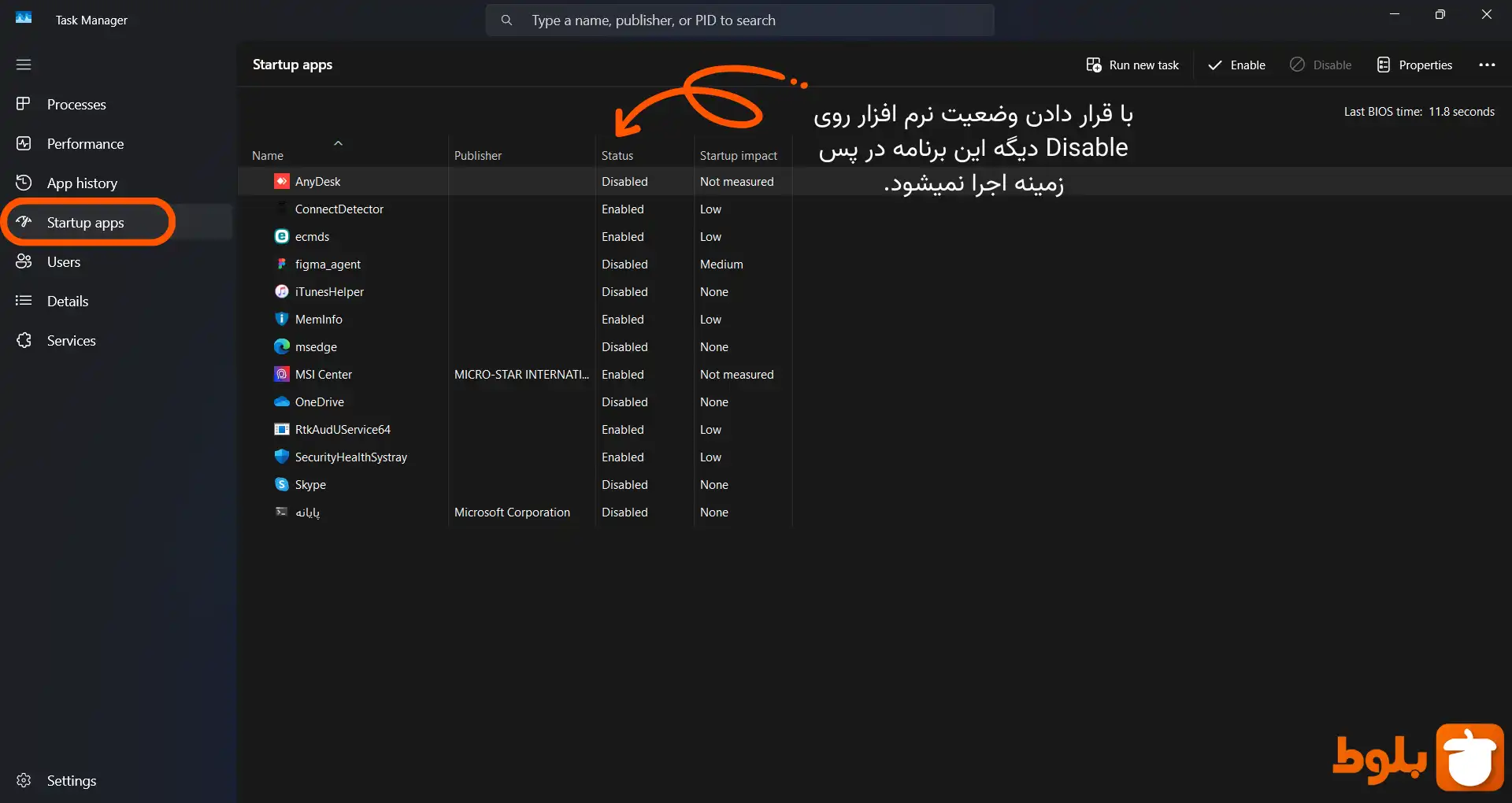Screen dimensions: 1512x803
Task: Select the iTunesHelper icon
Action: (x=281, y=292)
